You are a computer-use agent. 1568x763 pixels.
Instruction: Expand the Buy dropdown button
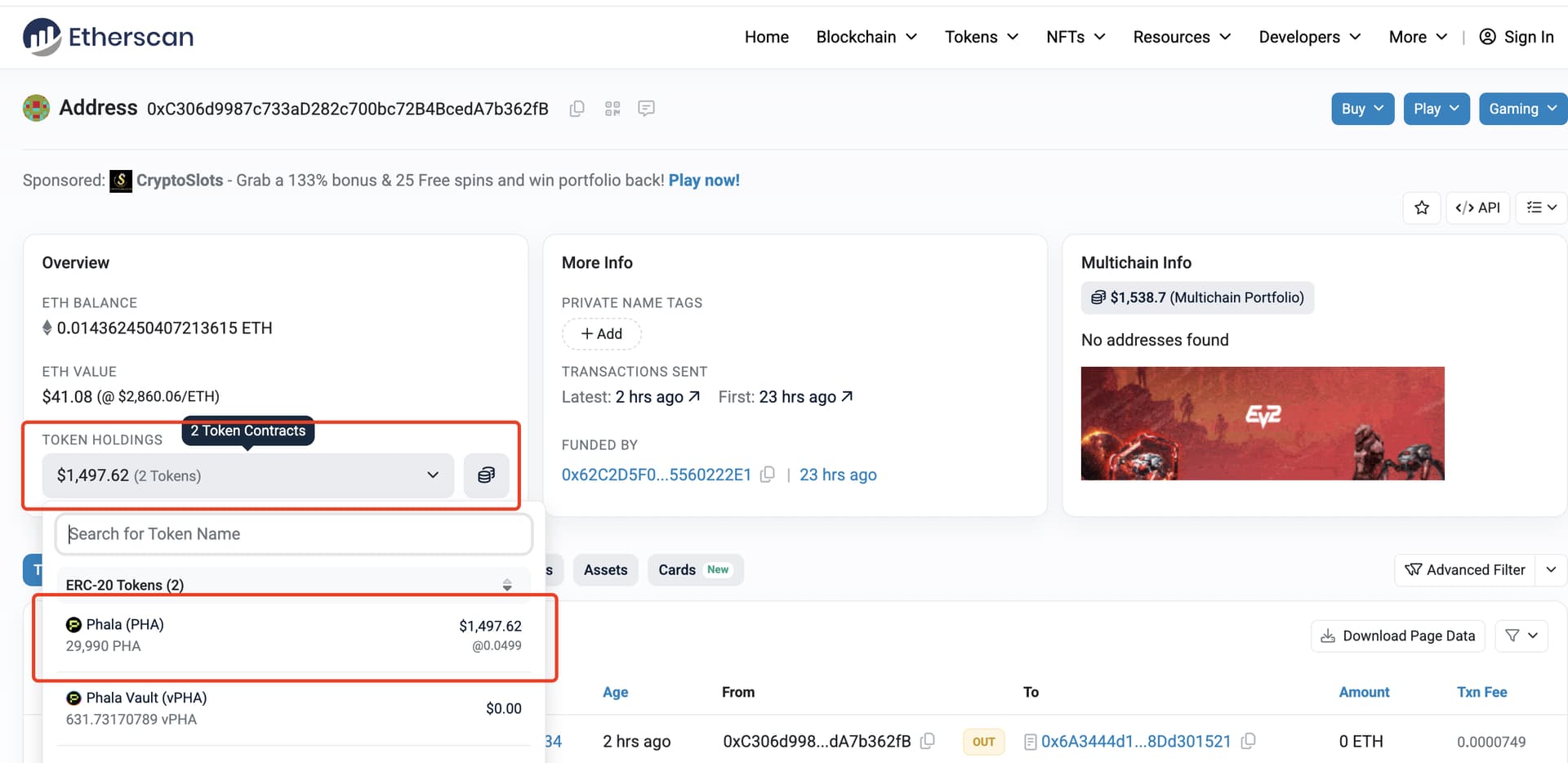pos(1362,109)
